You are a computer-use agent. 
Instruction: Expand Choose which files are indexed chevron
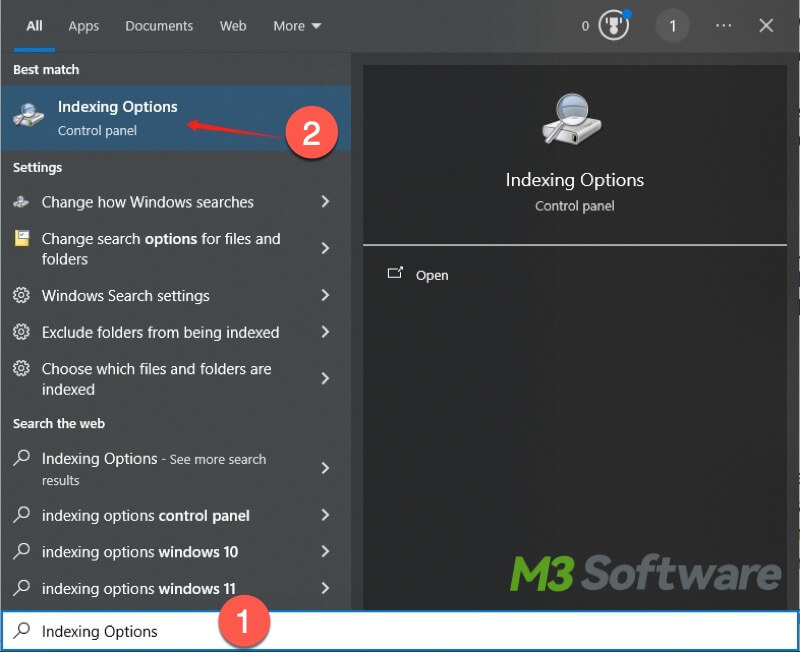(325, 379)
